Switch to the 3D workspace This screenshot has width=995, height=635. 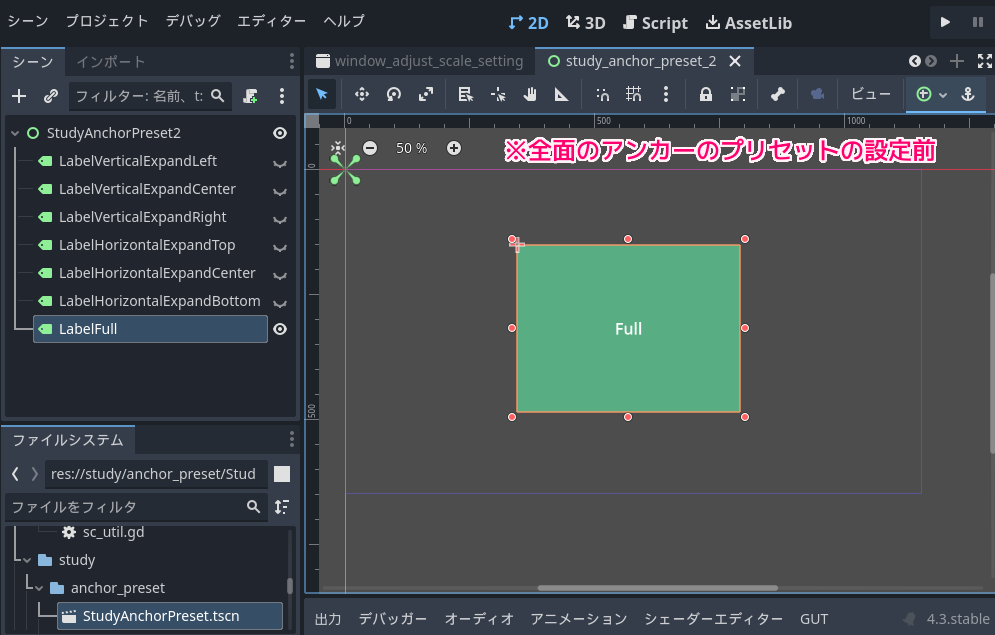[584, 22]
